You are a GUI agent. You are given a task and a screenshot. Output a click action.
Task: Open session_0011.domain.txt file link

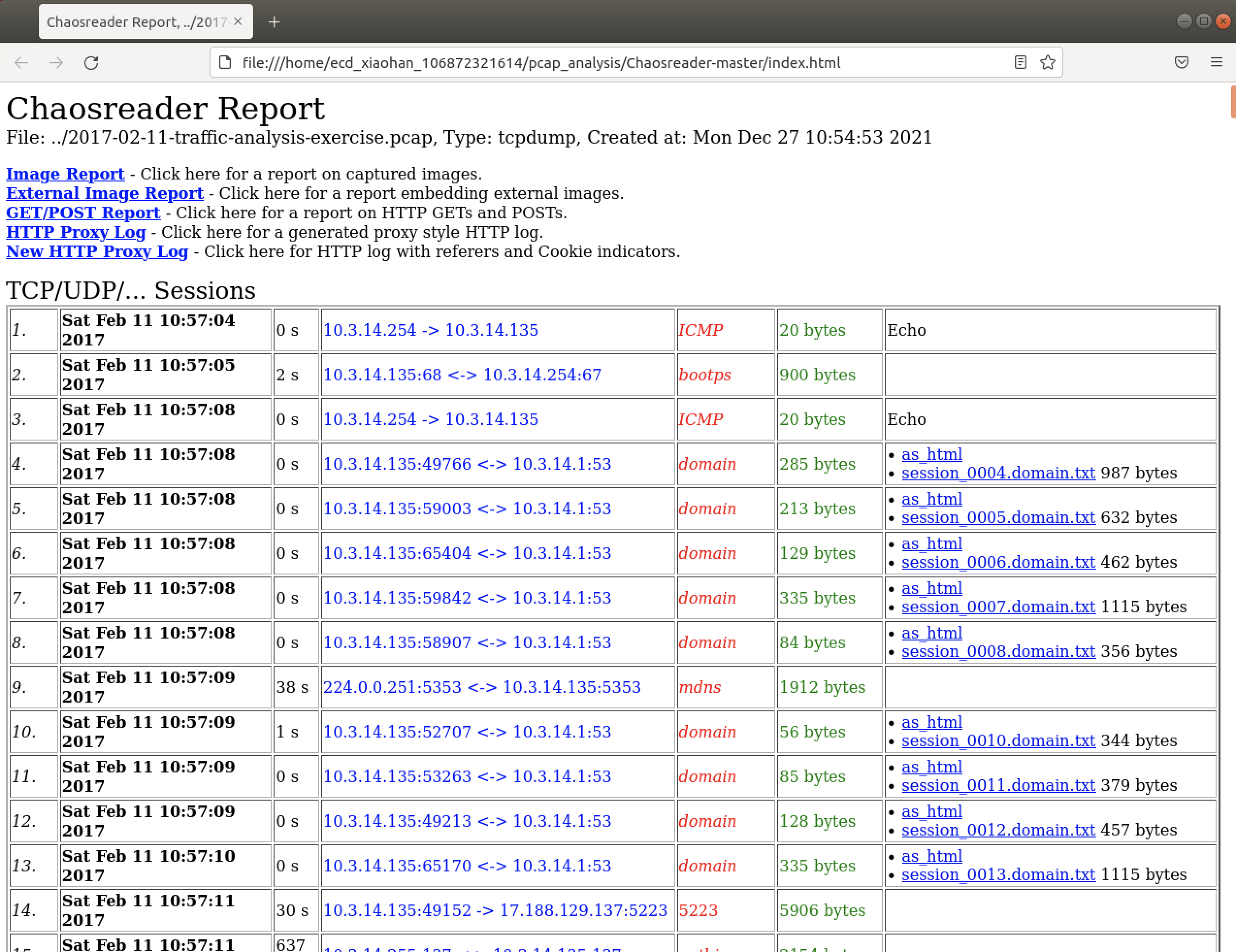pyautogui.click(x=998, y=786)
